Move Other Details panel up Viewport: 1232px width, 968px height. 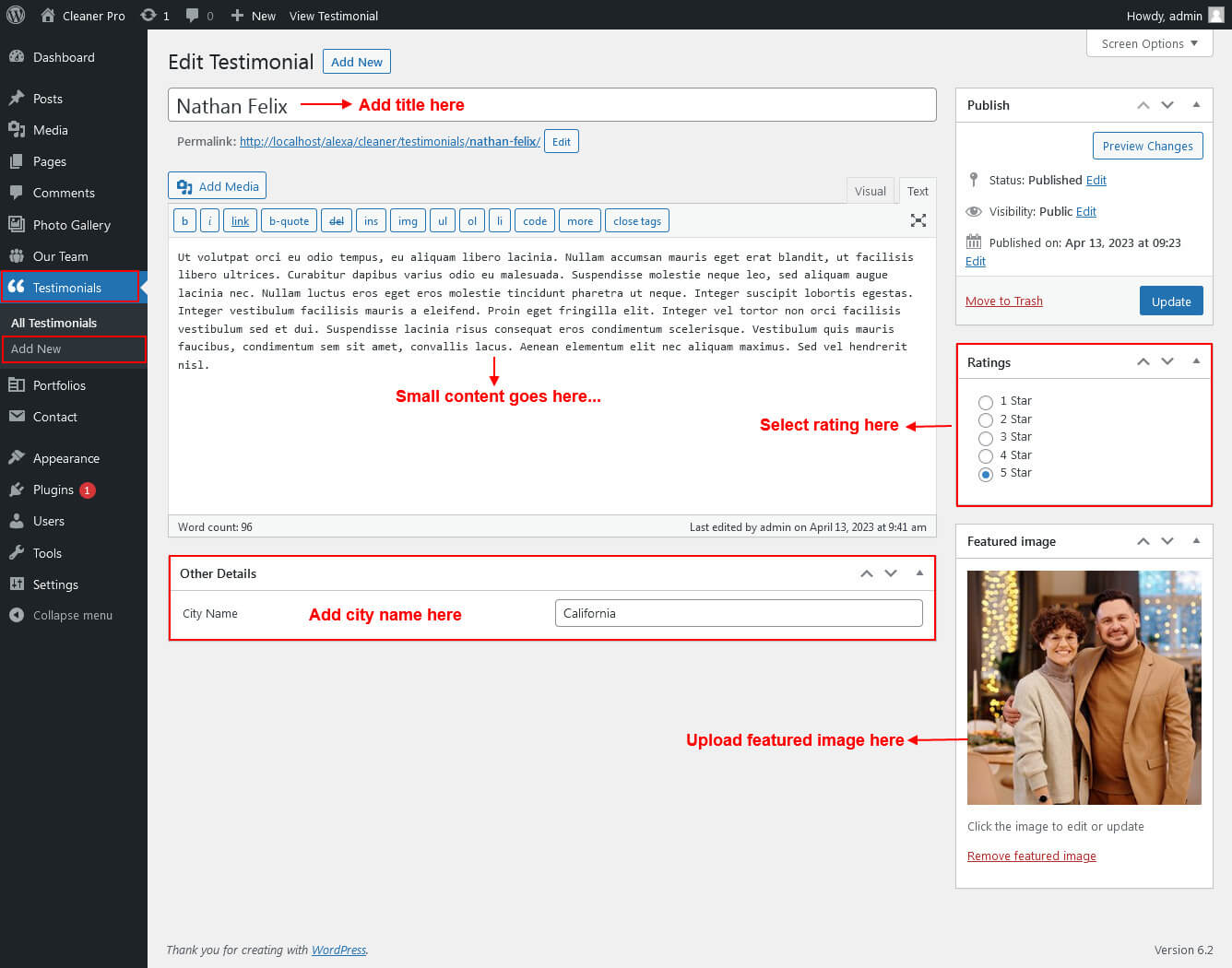[867, 573]
